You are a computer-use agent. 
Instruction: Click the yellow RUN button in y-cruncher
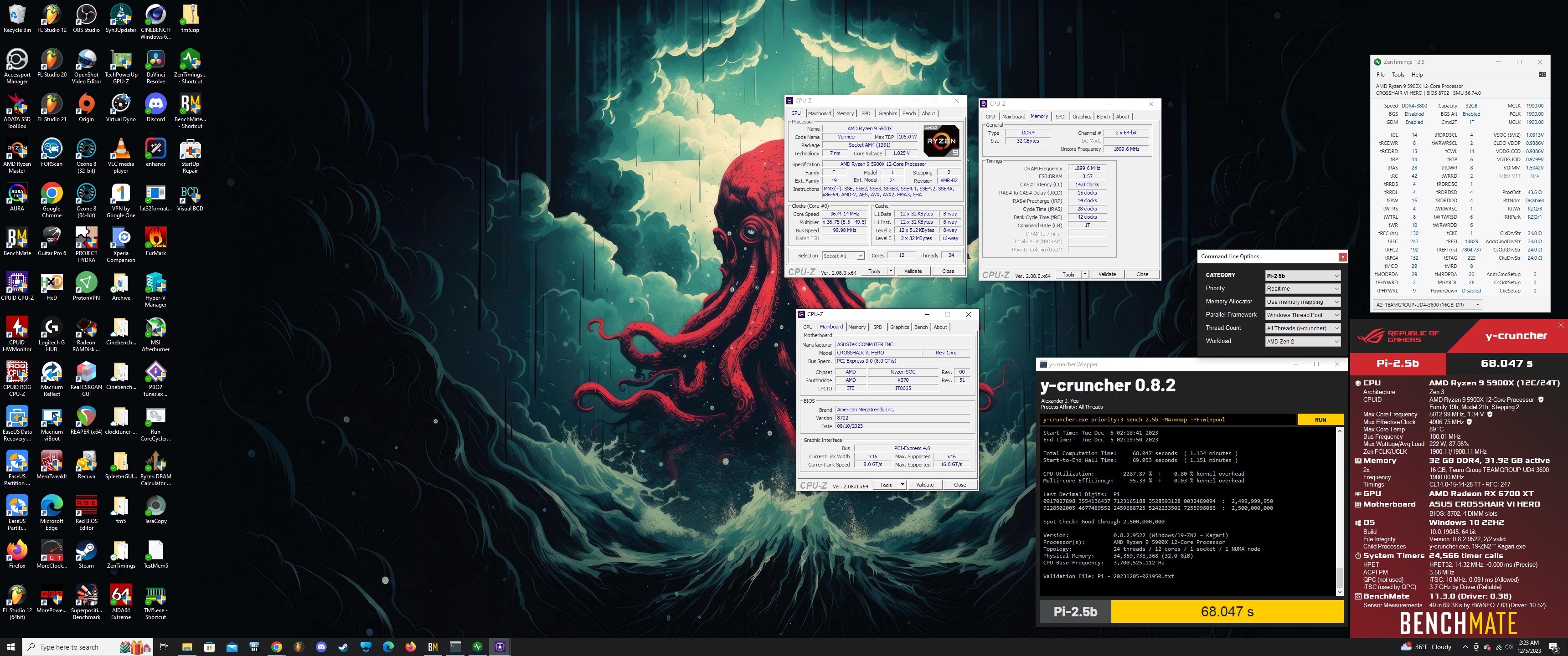pyautogui.click(x=1320, y=419)
